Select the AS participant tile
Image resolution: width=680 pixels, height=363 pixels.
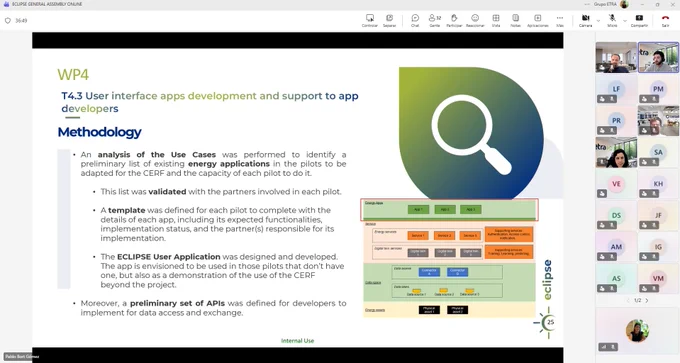[x=616, y=279]
